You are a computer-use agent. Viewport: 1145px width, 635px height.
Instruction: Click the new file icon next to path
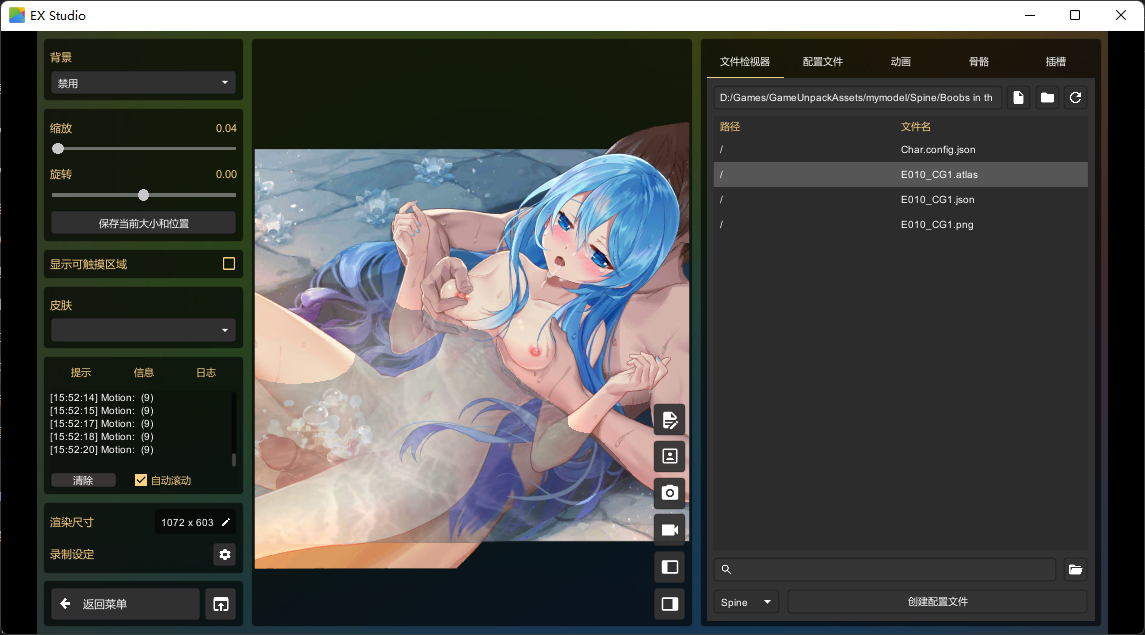(1019, 98)
